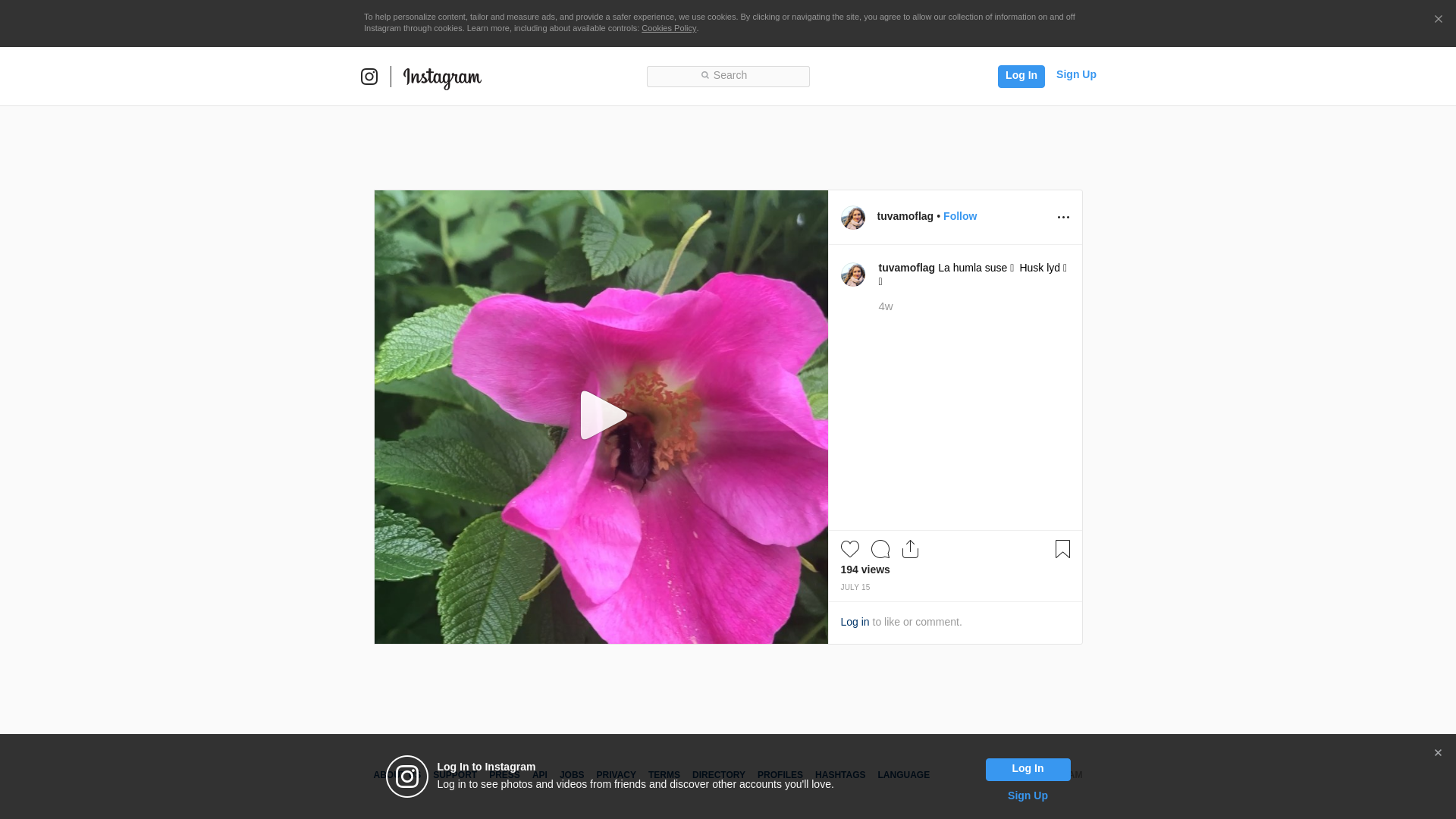This screenshot has height=819, width=1456.
Task: Dismiss the cookie notice banner
Action: pyautogui.click(x=1438, y=20)
